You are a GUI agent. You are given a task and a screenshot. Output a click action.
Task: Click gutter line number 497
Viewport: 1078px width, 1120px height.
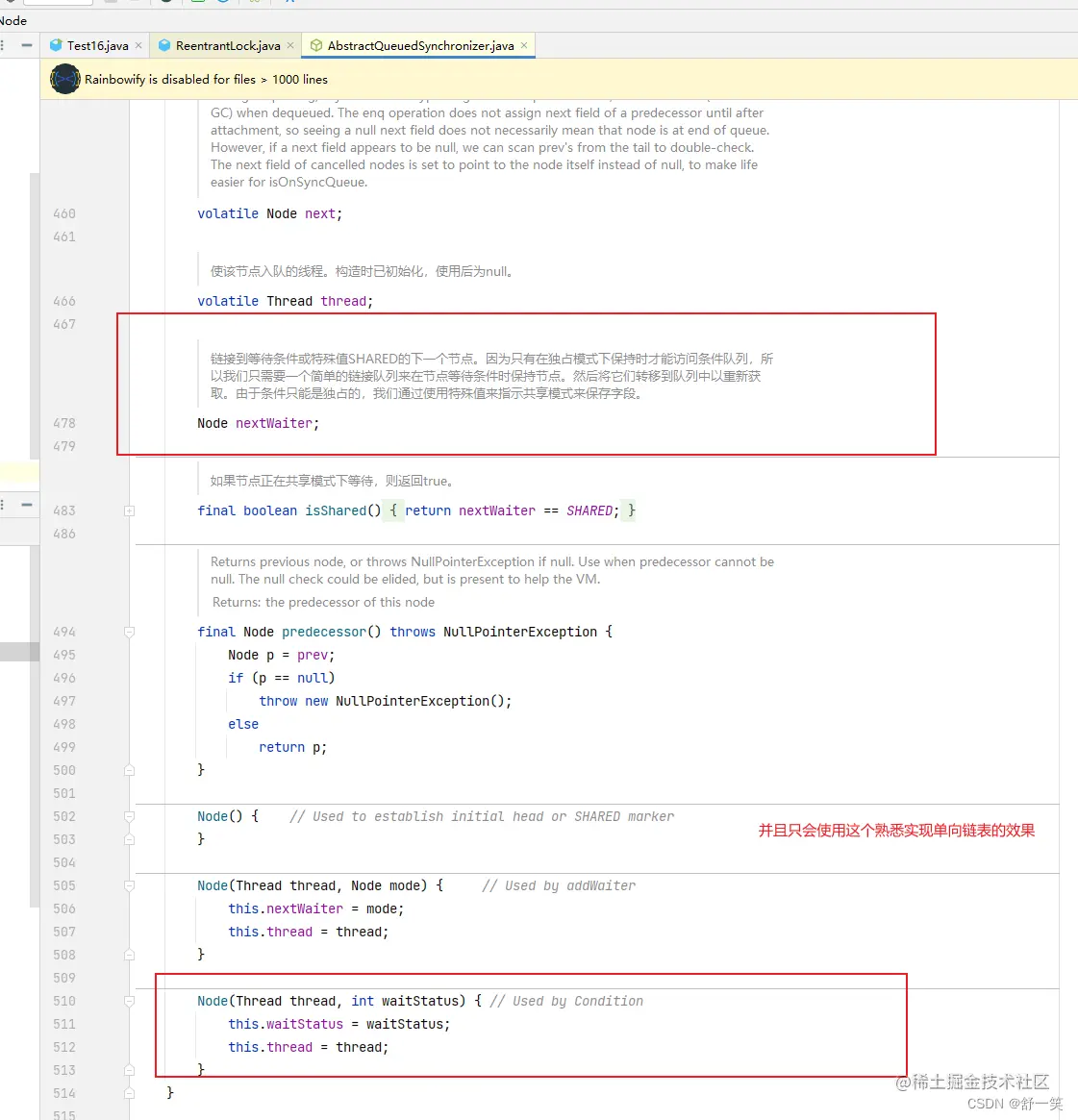point(64,701)
